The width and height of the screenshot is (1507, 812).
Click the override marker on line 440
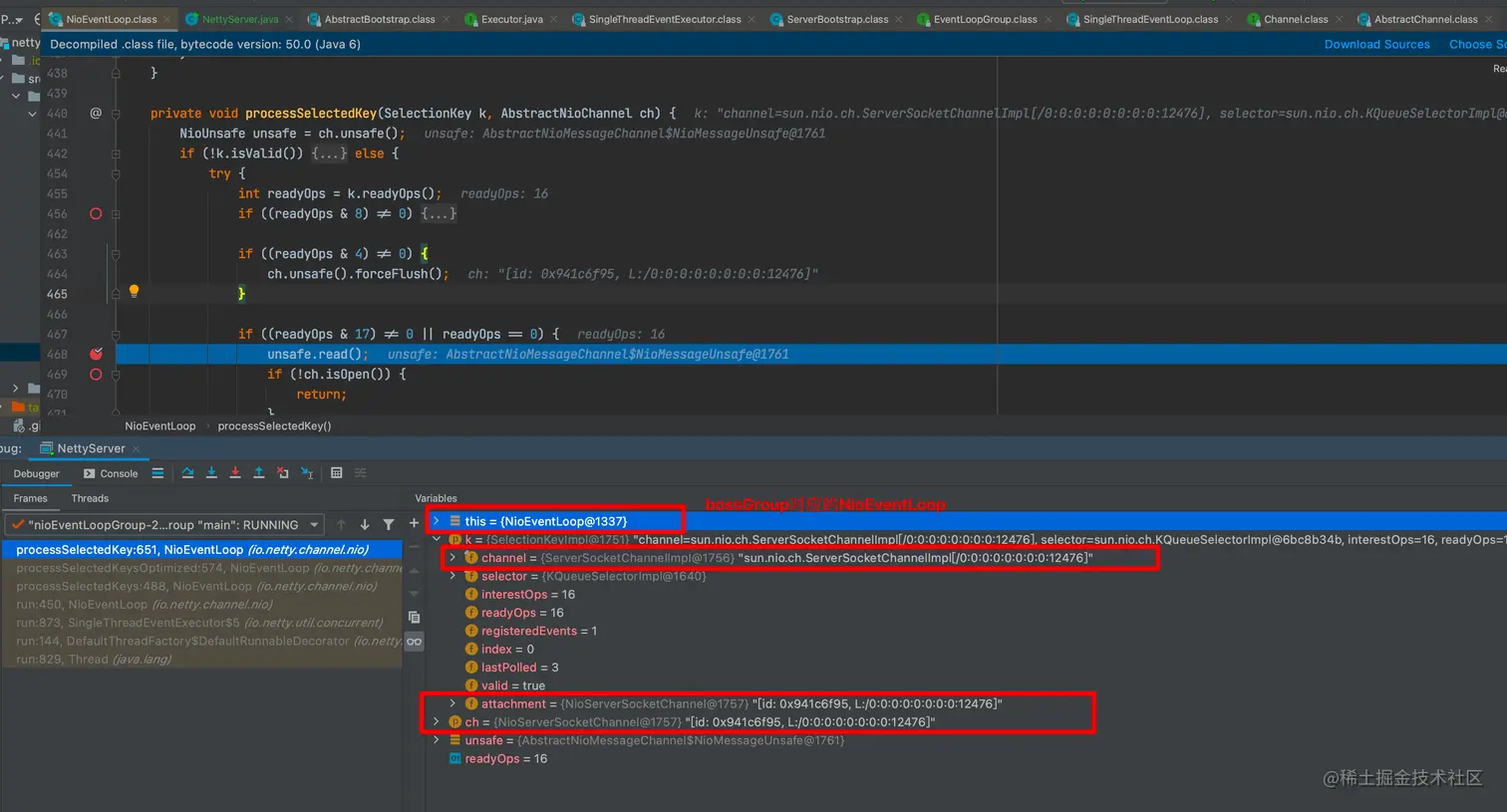click(x=96, y=114)
